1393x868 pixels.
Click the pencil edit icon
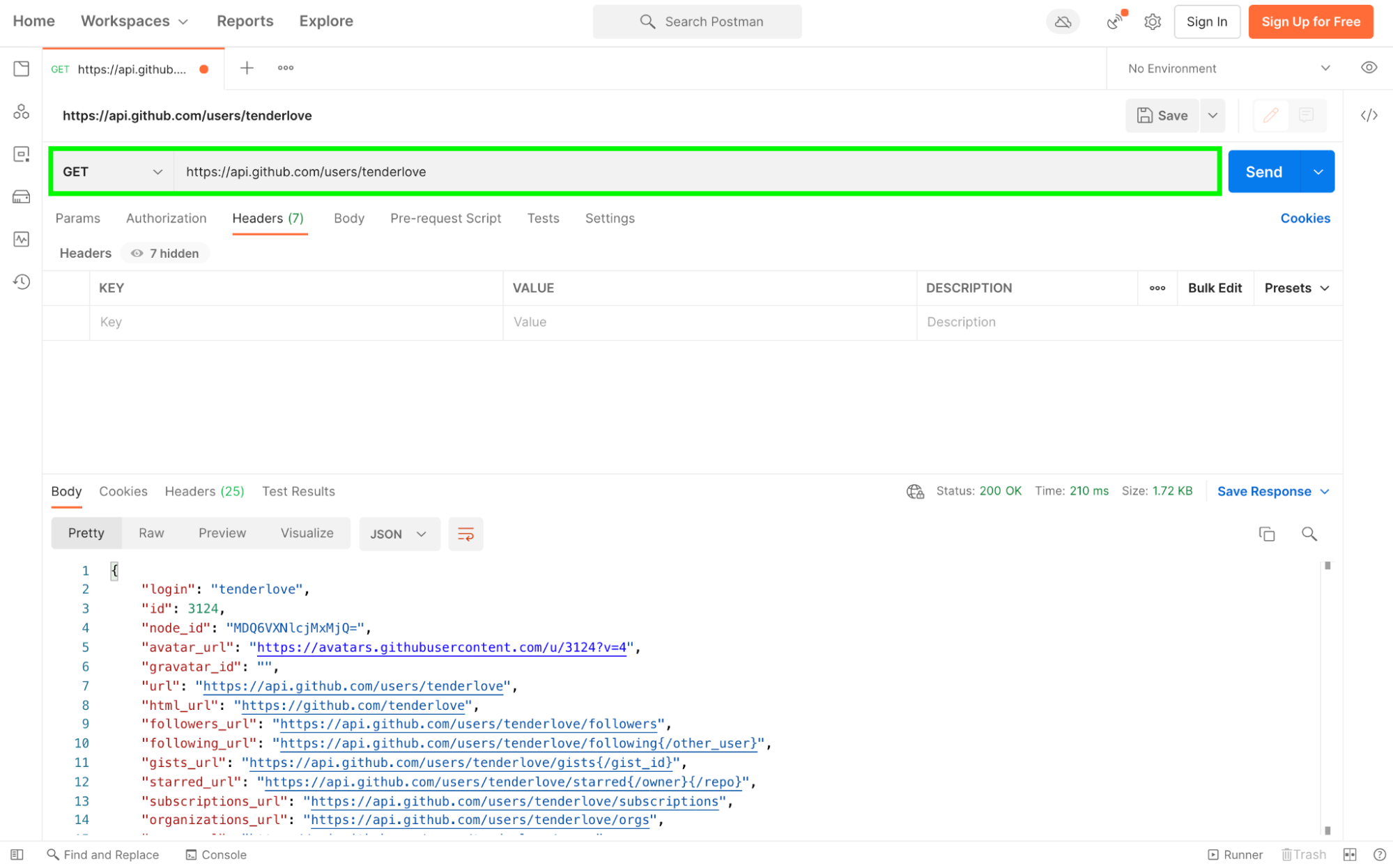click(1271, 115)
